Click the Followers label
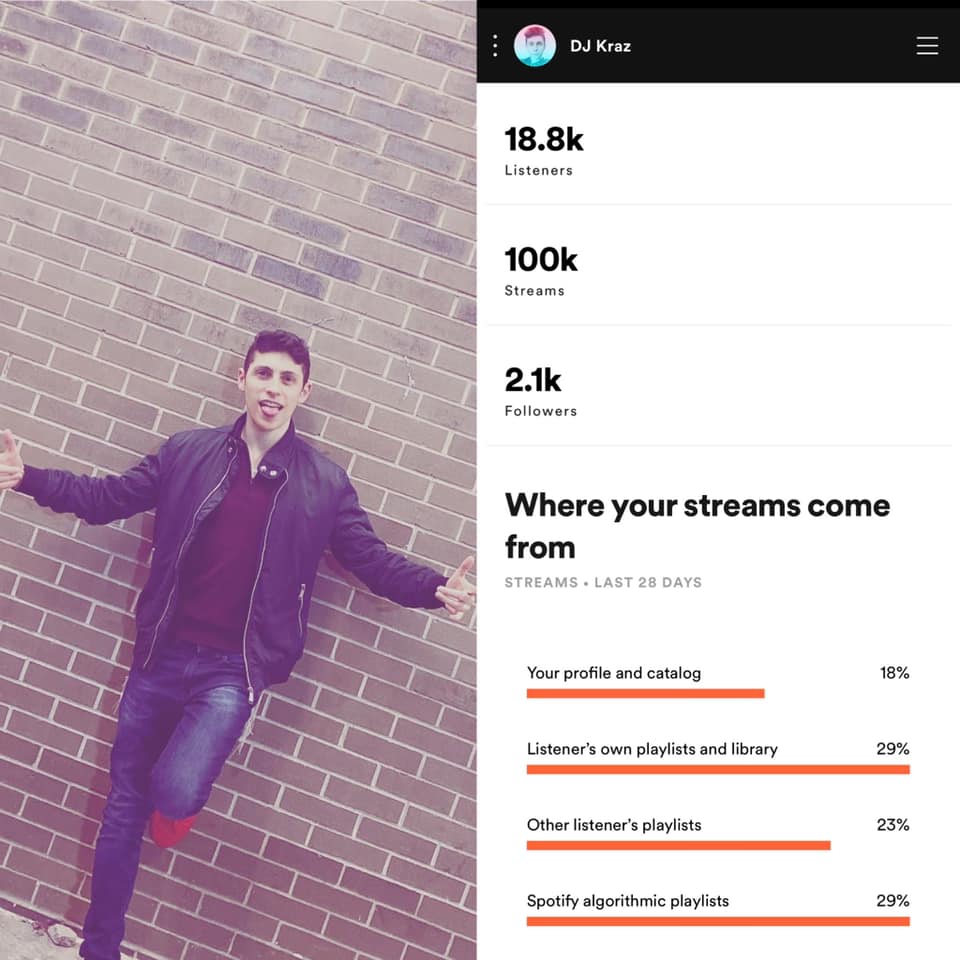This screenshot has width=960, height=960. pyautogui.click(x=541, y=411)
